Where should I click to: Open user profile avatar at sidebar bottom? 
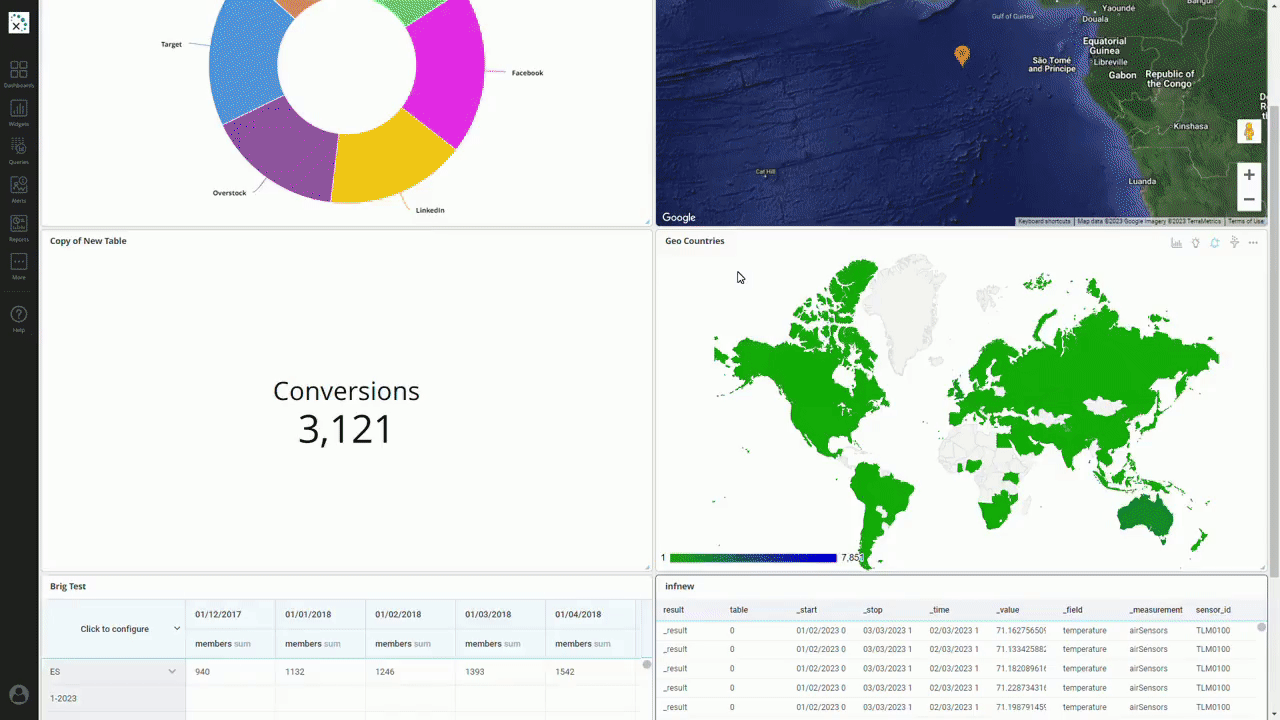[x=18, y=694]
